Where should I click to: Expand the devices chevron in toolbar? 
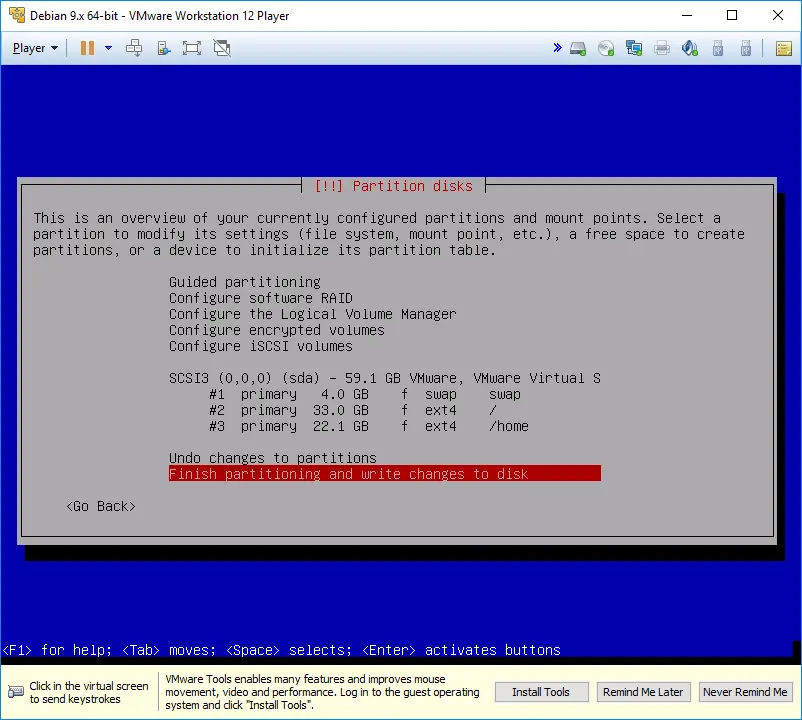[557, 48]
